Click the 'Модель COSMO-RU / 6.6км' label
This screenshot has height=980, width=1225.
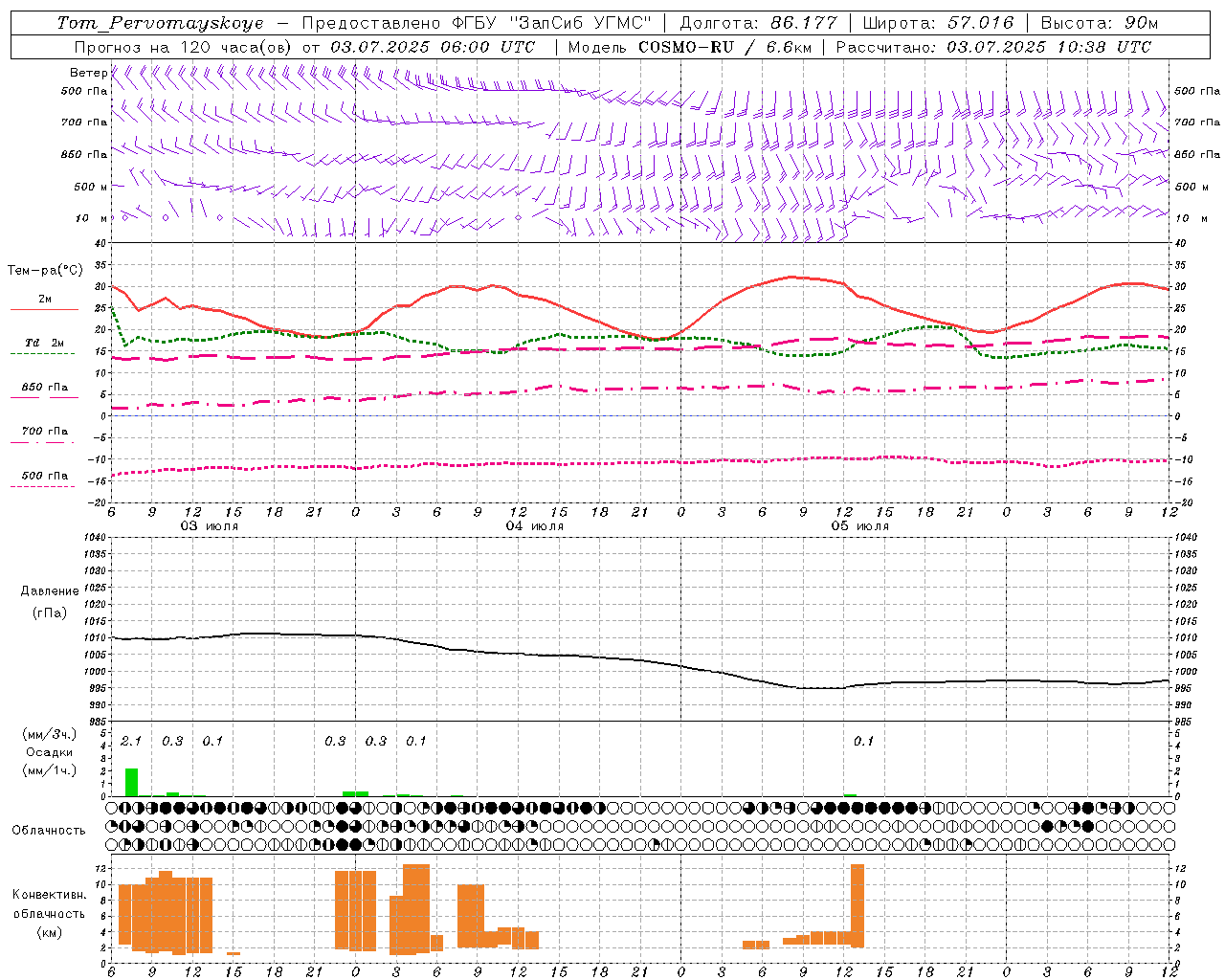pos(689,47)
